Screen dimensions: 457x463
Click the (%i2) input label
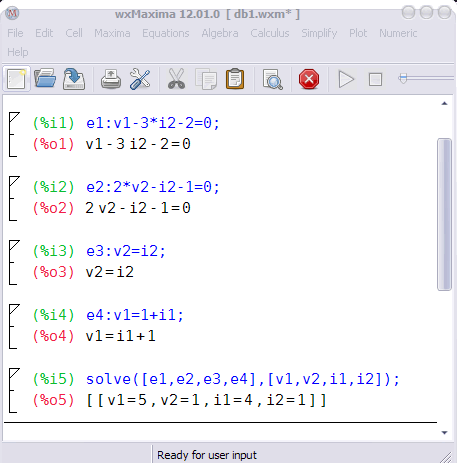(x=53, y=187)
